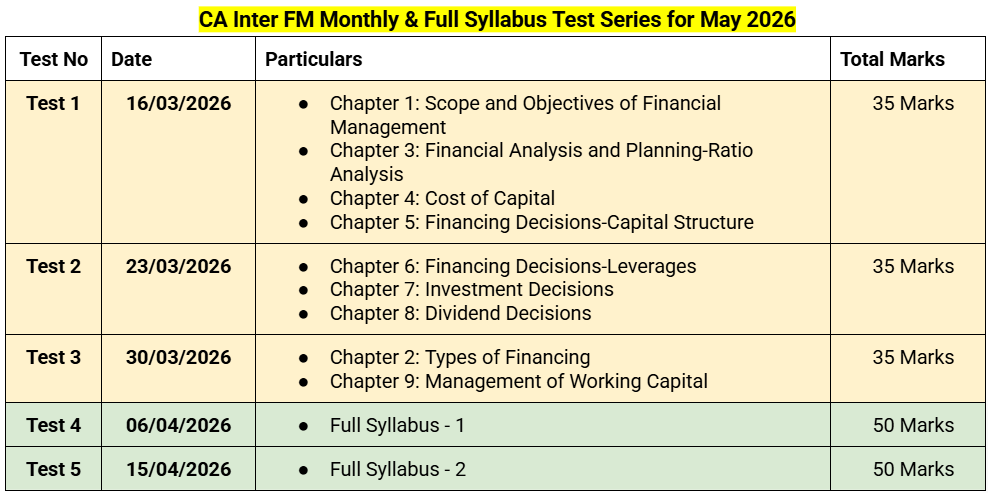The width and height of the screenshot is (988, 493).
Task: Select Chapter 4: Cost of Capital bullet
Action: pos(442,199)
